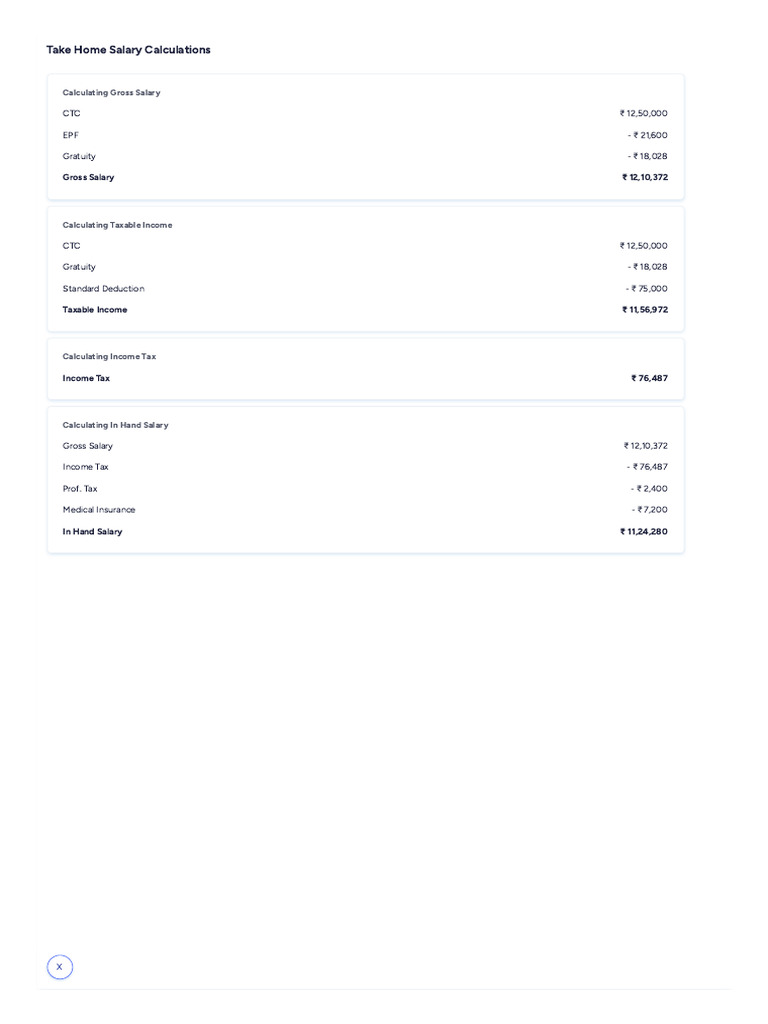Select the Calculating Income Tax section title
The image size is (768, 1024).
[x=109, y=357]
